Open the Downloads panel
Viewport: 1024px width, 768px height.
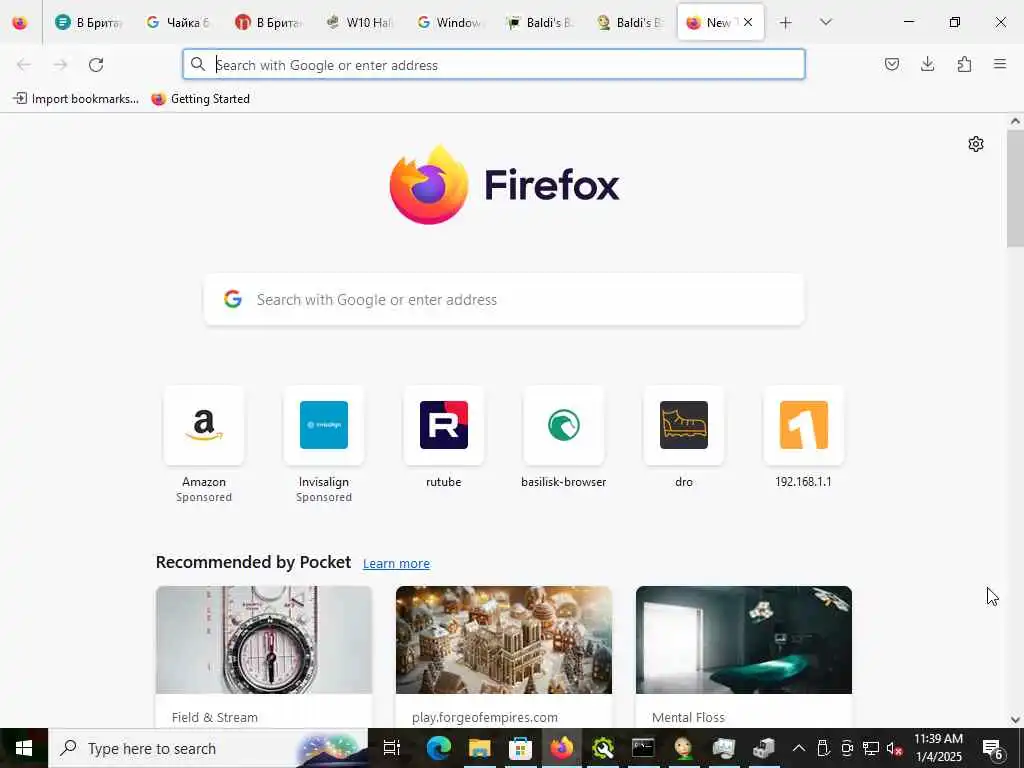[x=927, y=64]
